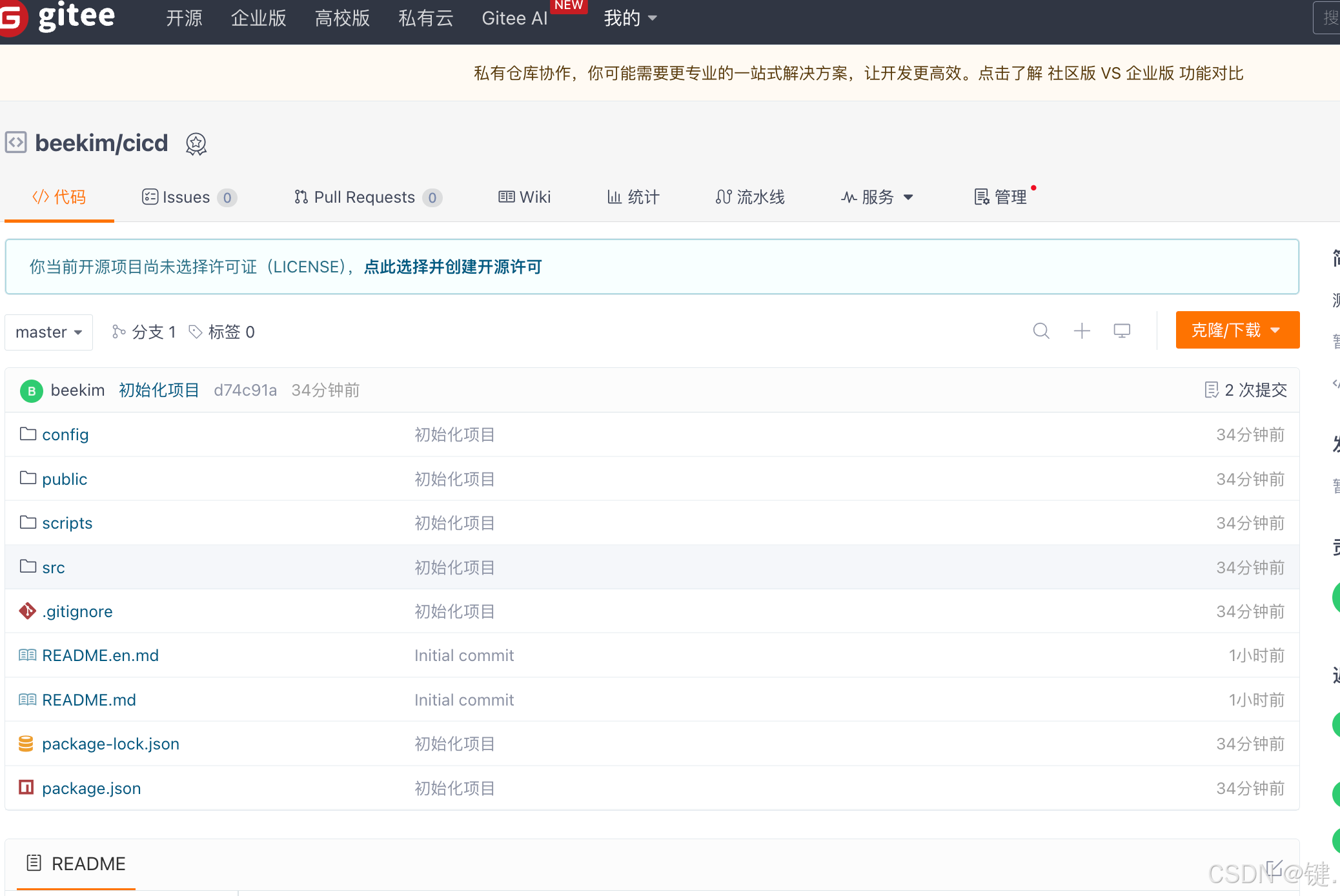The width and height of the screenshot is (1340, 896).
Task: Click the Gitee logo icon
Action: pos(13,17)
